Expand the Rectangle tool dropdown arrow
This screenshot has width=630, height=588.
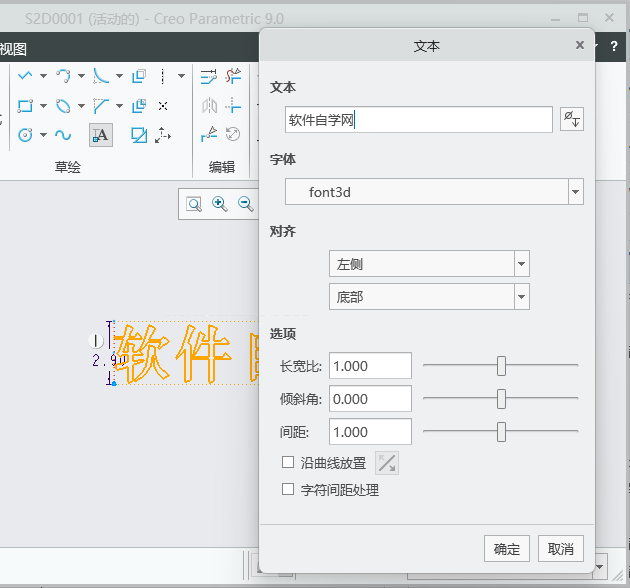(x=43, y=106)
